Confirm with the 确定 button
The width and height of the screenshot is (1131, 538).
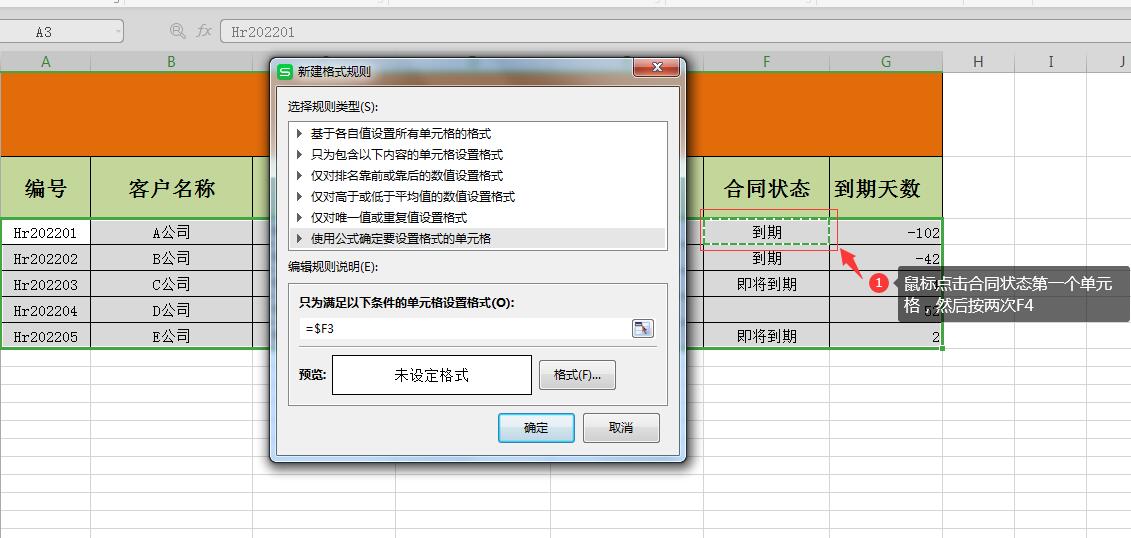[x=536, y=428]
